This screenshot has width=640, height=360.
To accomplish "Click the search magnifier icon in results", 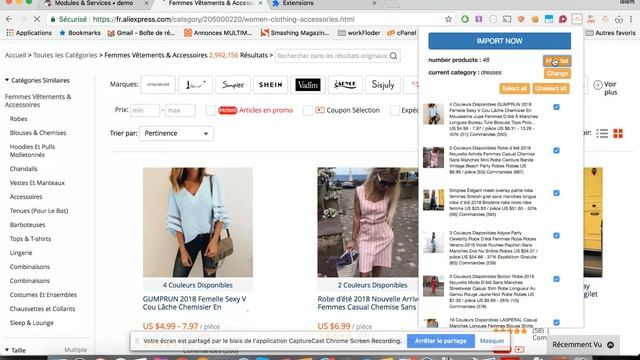I will coord(393,56).
